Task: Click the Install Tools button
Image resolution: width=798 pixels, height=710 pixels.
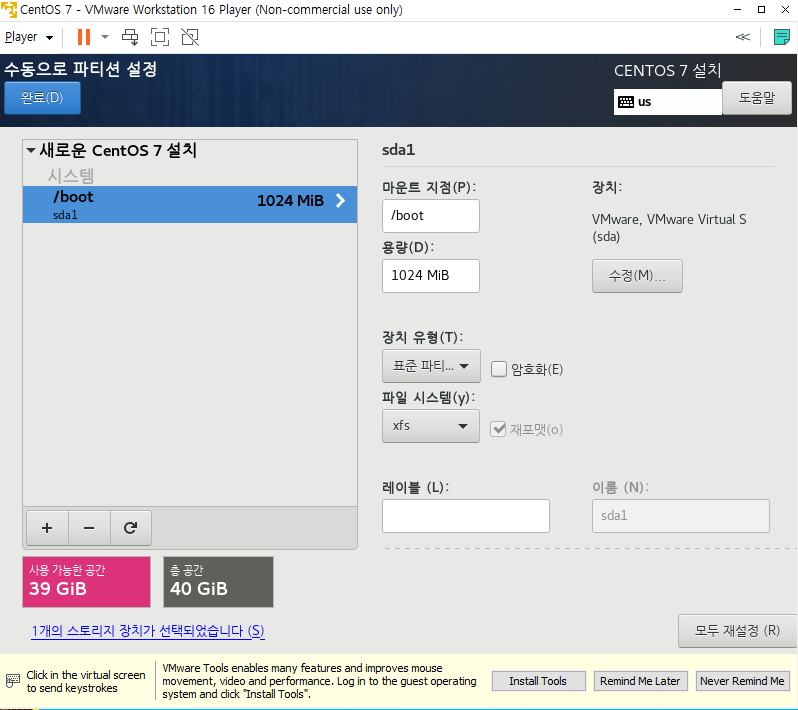Action: [538, 681]
